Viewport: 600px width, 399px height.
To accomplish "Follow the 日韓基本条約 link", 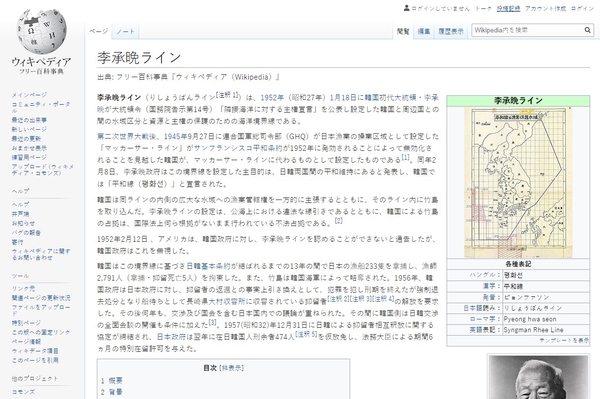I will click(x=208, y=266).
